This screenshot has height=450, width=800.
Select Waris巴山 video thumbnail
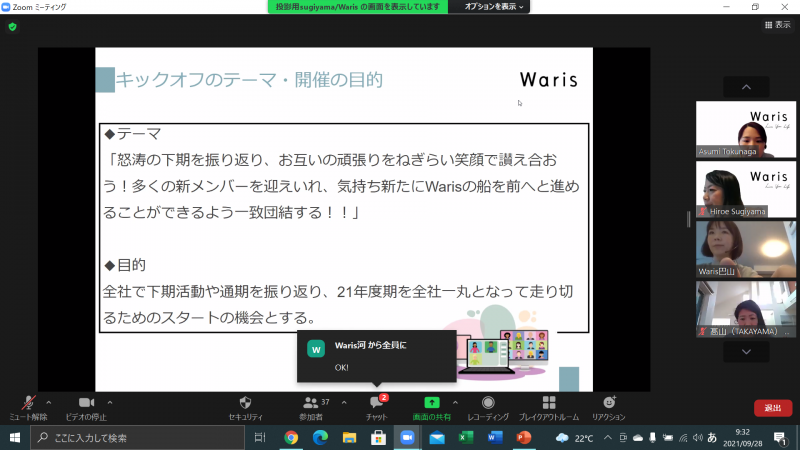746,249
